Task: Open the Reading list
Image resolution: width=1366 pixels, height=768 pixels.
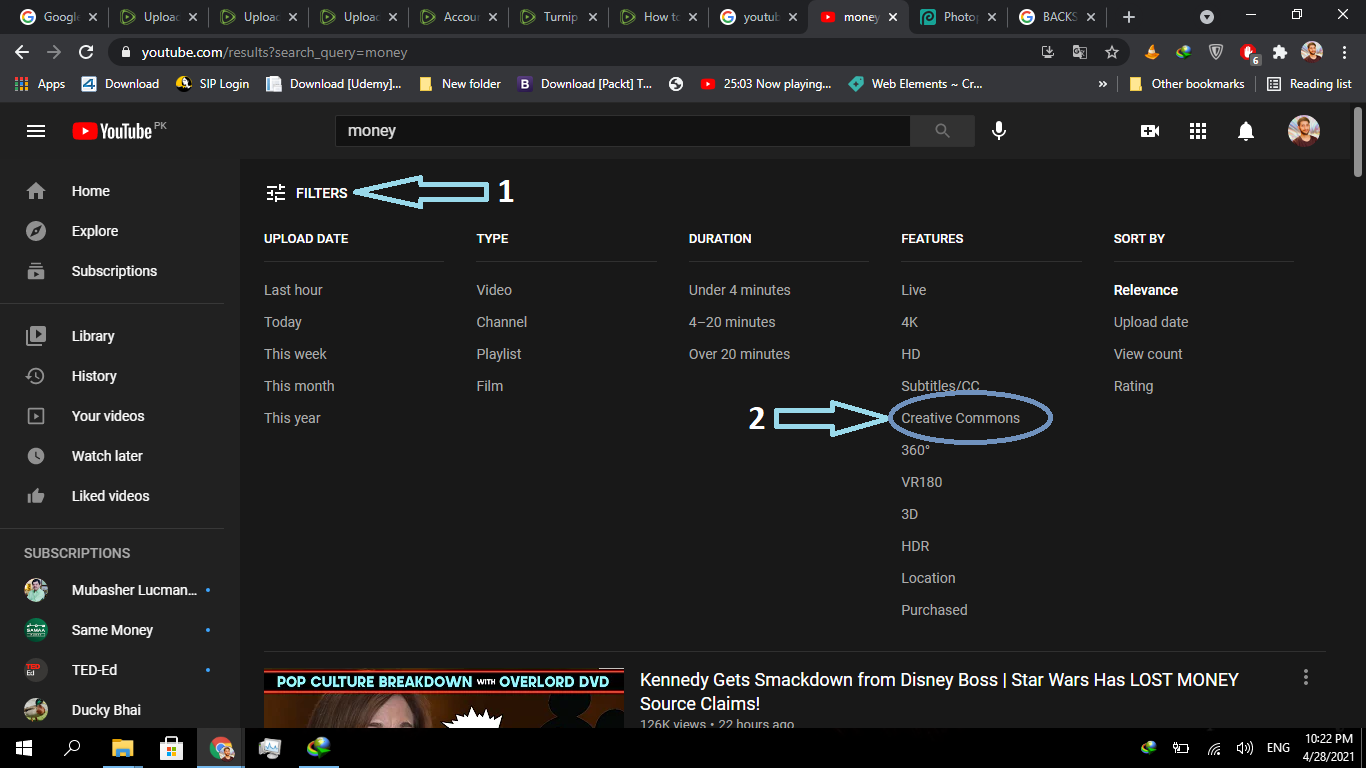Action: pos(1309,84)
